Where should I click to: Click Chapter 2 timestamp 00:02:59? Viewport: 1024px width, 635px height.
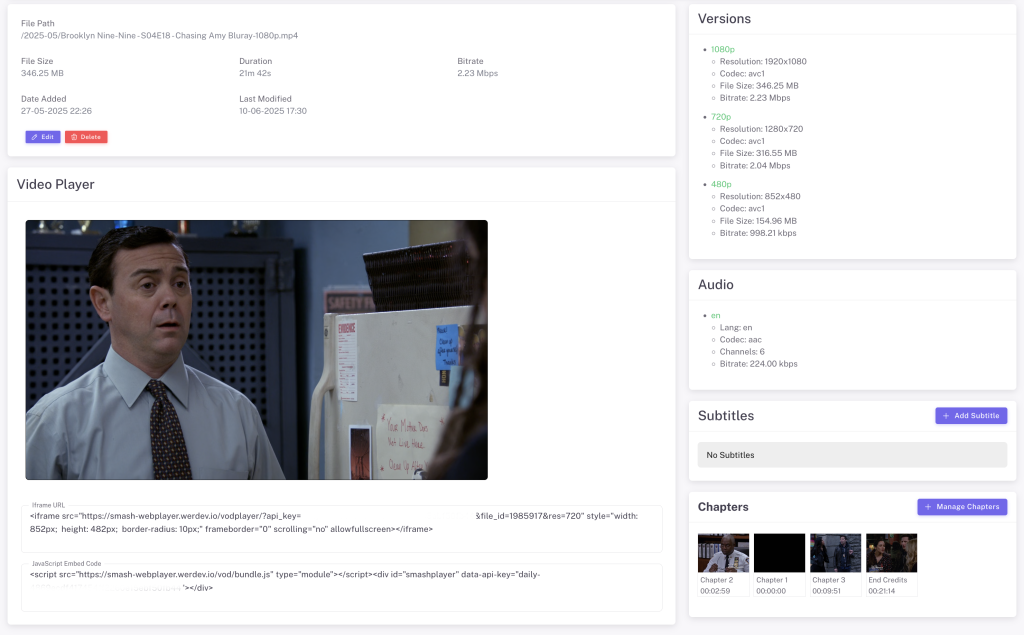[715, 591]
